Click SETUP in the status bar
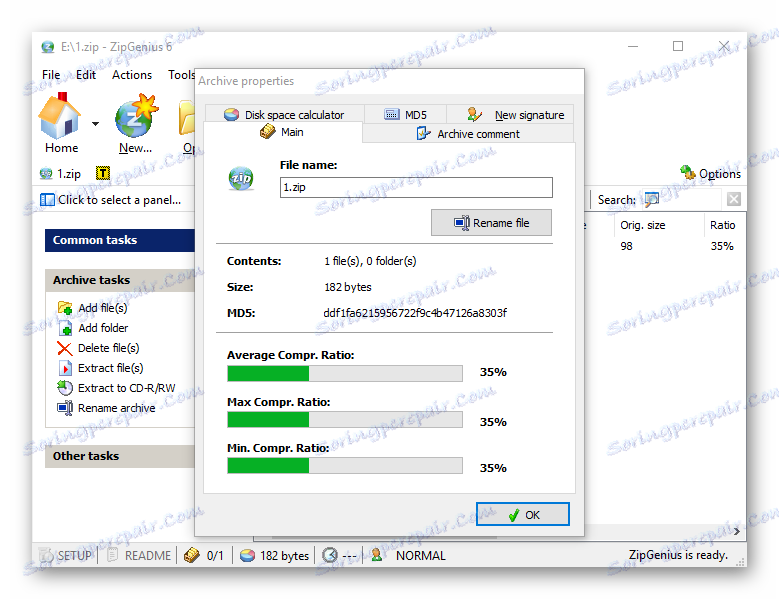The width and height of the screenshot is (779, 599). click(67, 555)
